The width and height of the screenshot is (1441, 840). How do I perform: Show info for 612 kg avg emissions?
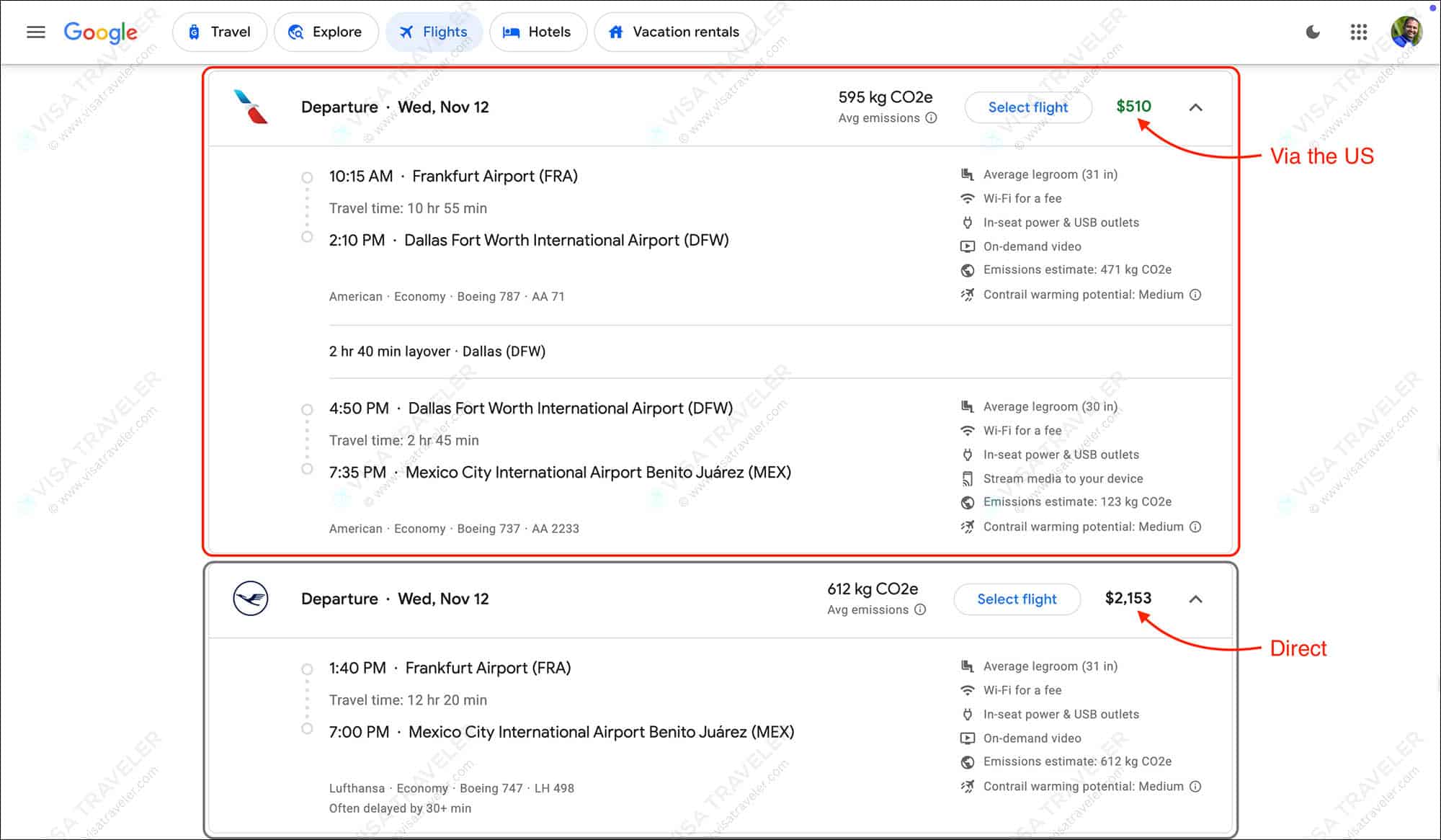[920, 609]
